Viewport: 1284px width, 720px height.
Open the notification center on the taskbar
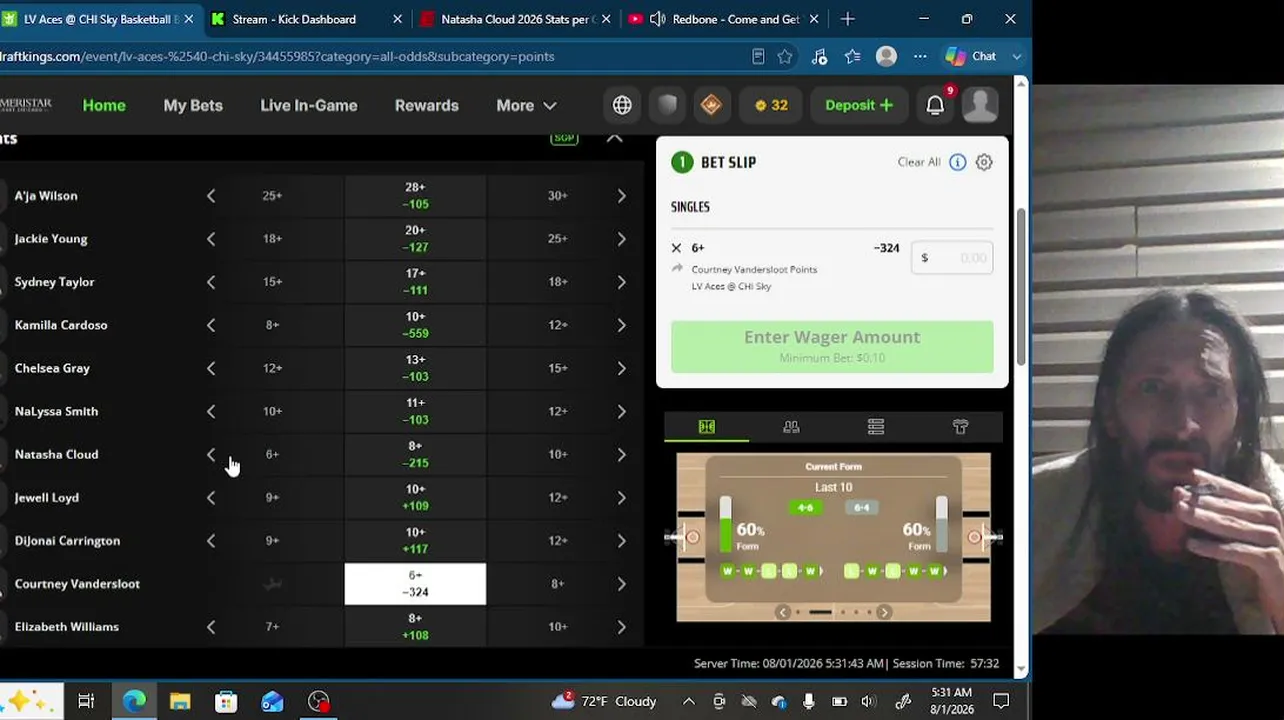[x=1001, y=701]
